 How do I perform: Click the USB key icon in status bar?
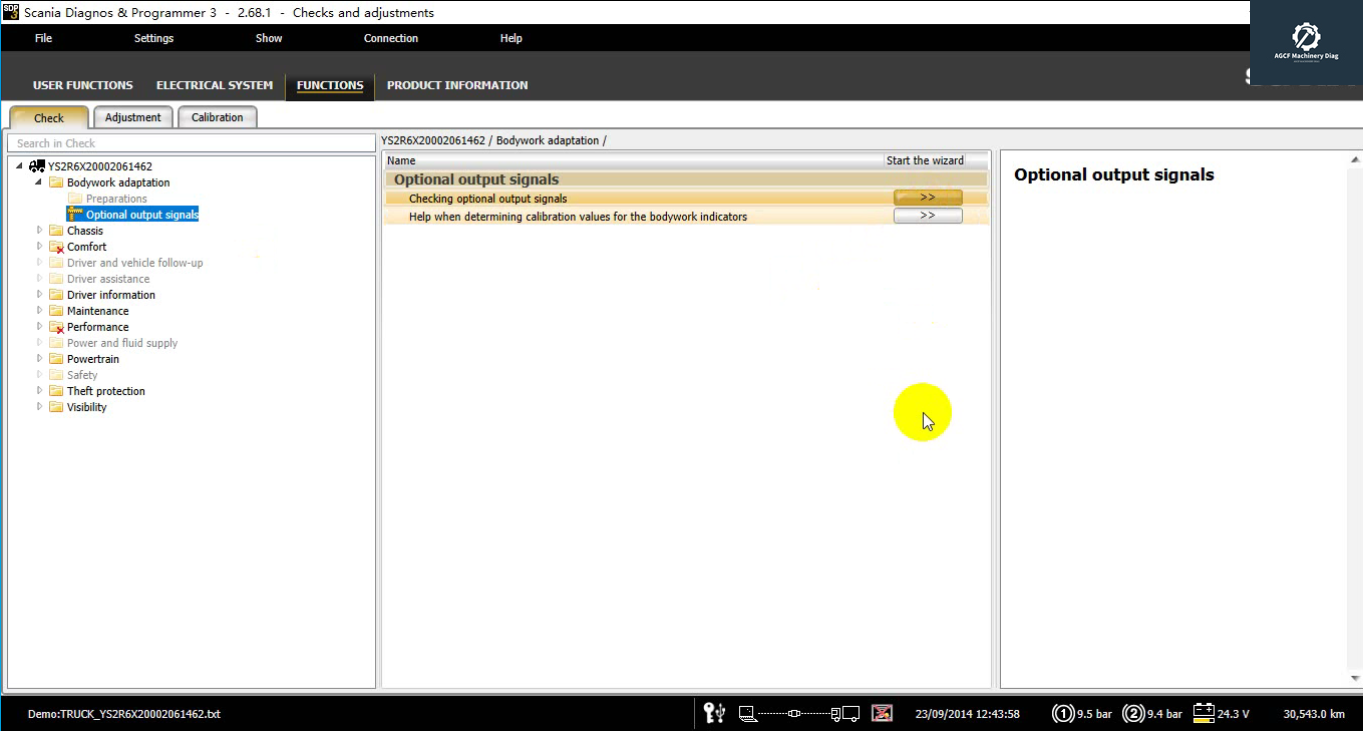click(714, 713)
